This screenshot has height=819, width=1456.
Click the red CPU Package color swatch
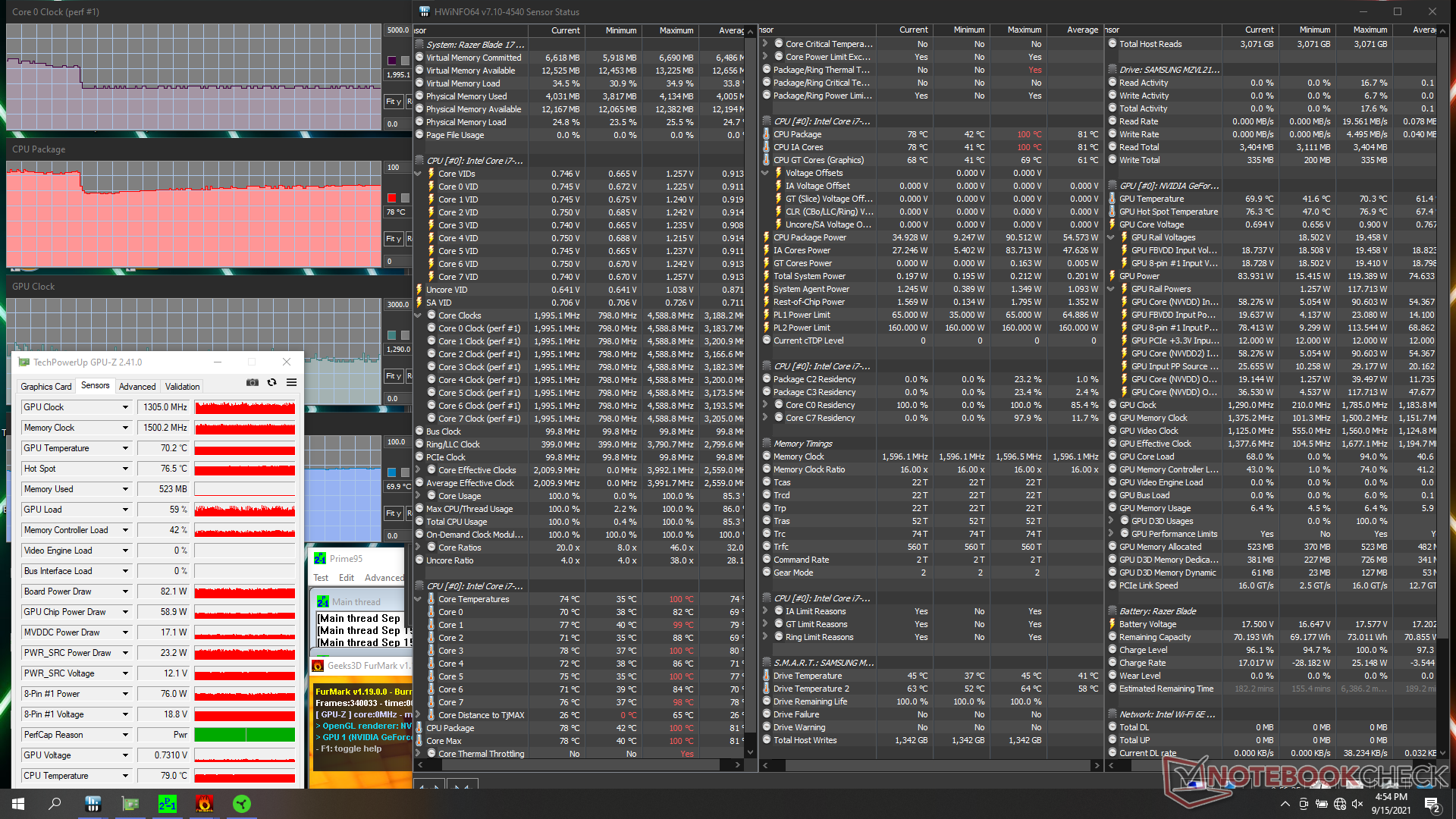point(392,198)
